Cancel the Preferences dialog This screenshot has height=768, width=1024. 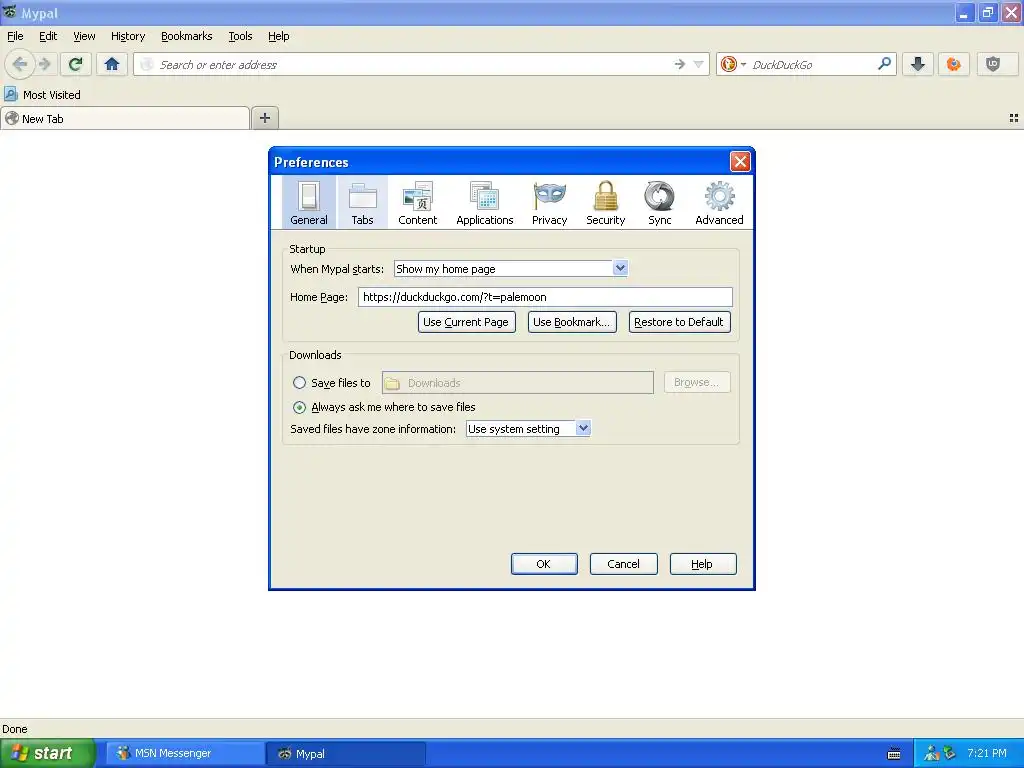tap(624, 564)
